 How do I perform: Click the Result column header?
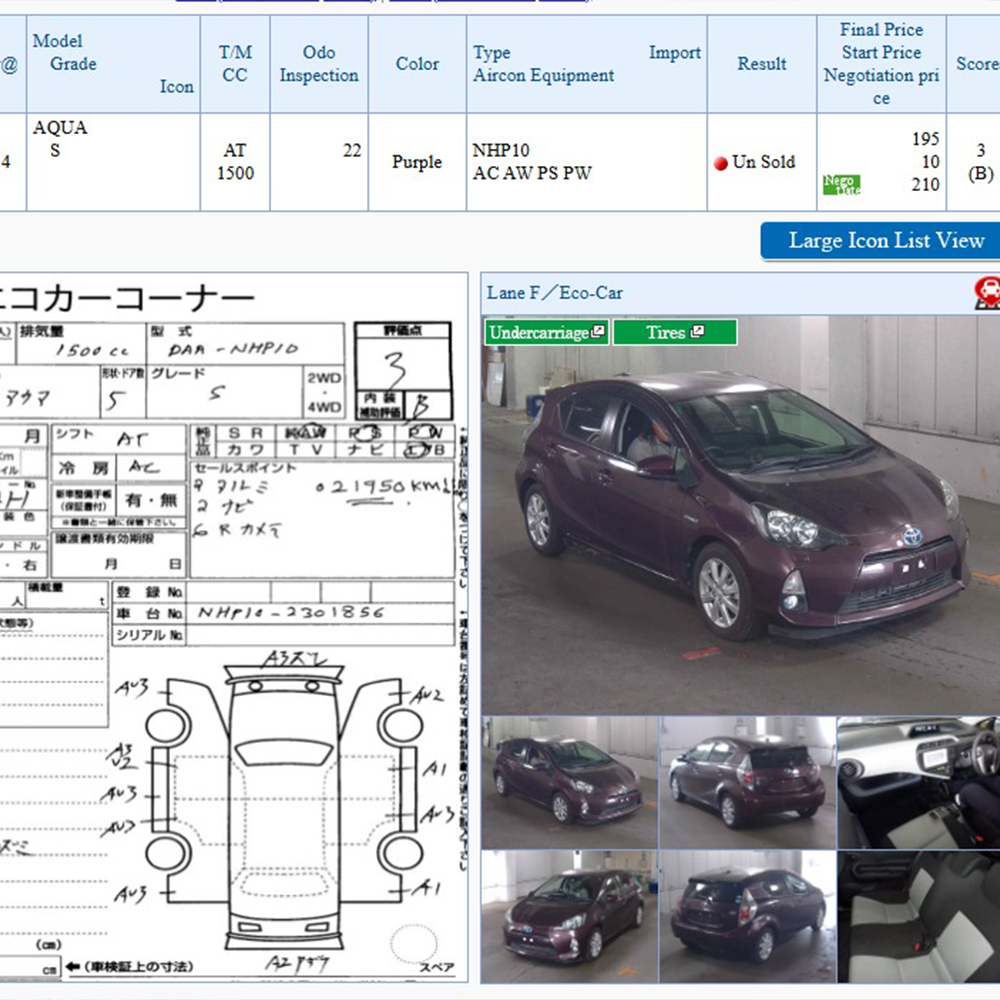click(x=761, y=64)
